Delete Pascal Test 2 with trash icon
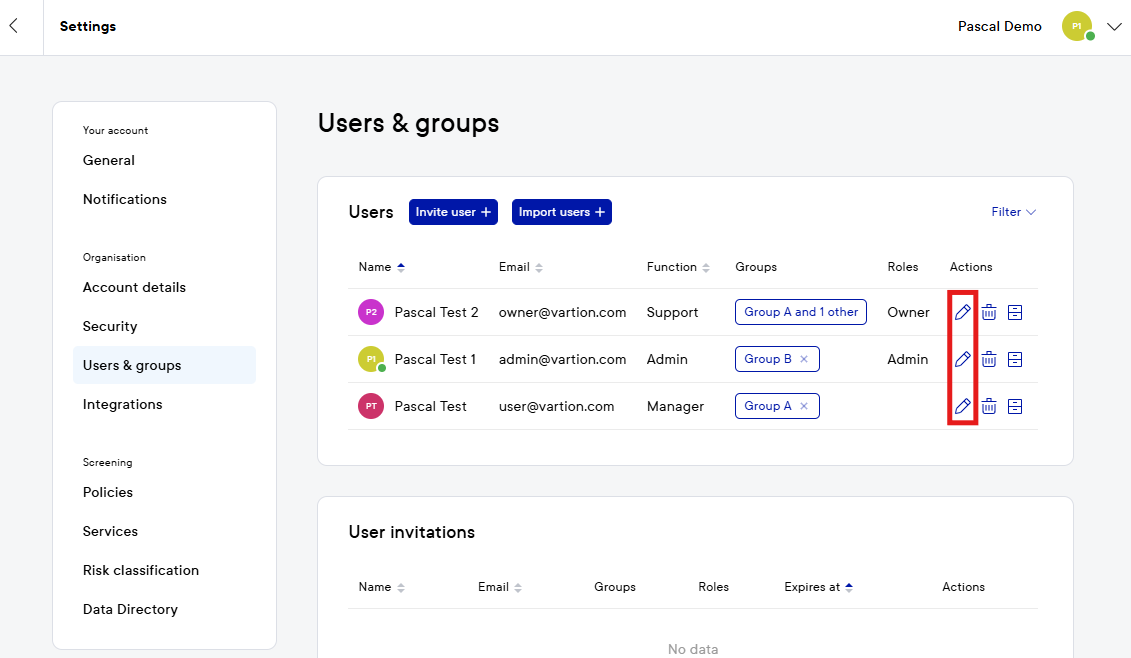The width and height of the screenshot is (1131, 658). (989, 312)
